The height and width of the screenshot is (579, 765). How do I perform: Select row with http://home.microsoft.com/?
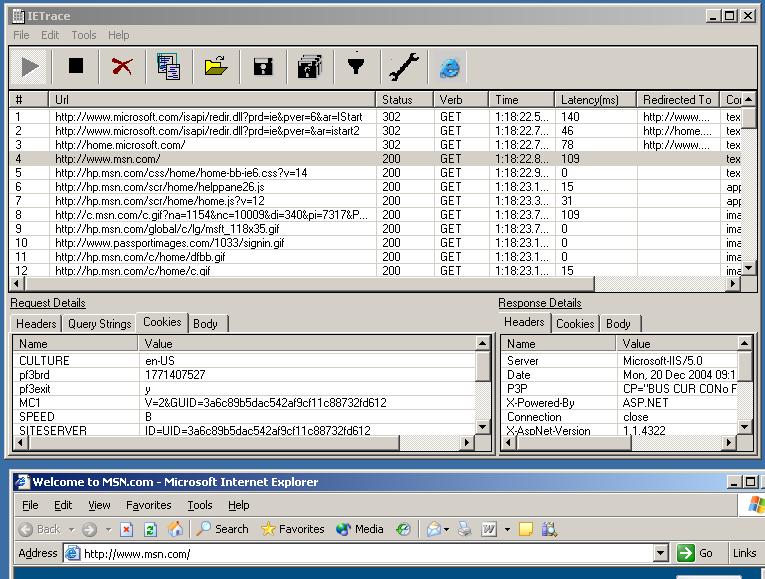click(x=375, y=145)
